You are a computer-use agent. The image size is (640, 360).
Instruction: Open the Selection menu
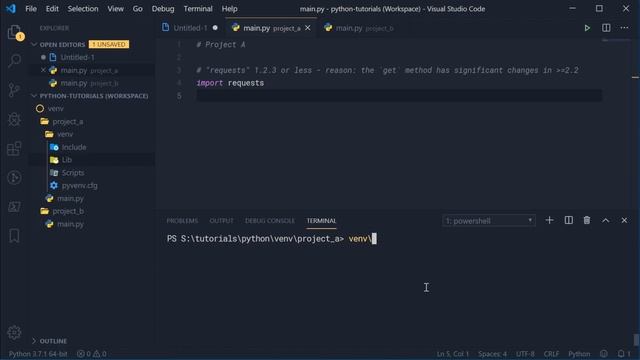(x=83, y=9)
